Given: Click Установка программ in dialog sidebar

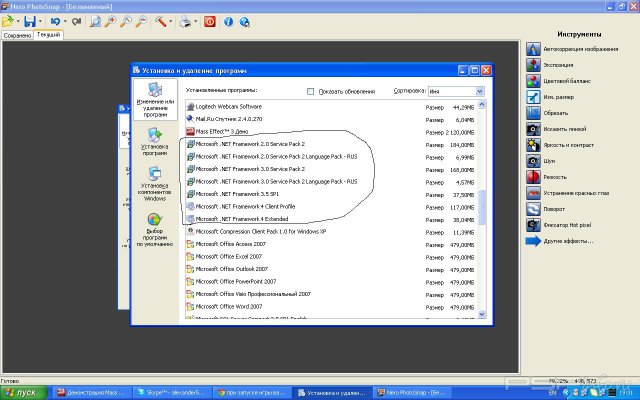Looking at the screenshot, I should [x=155, y=150].
